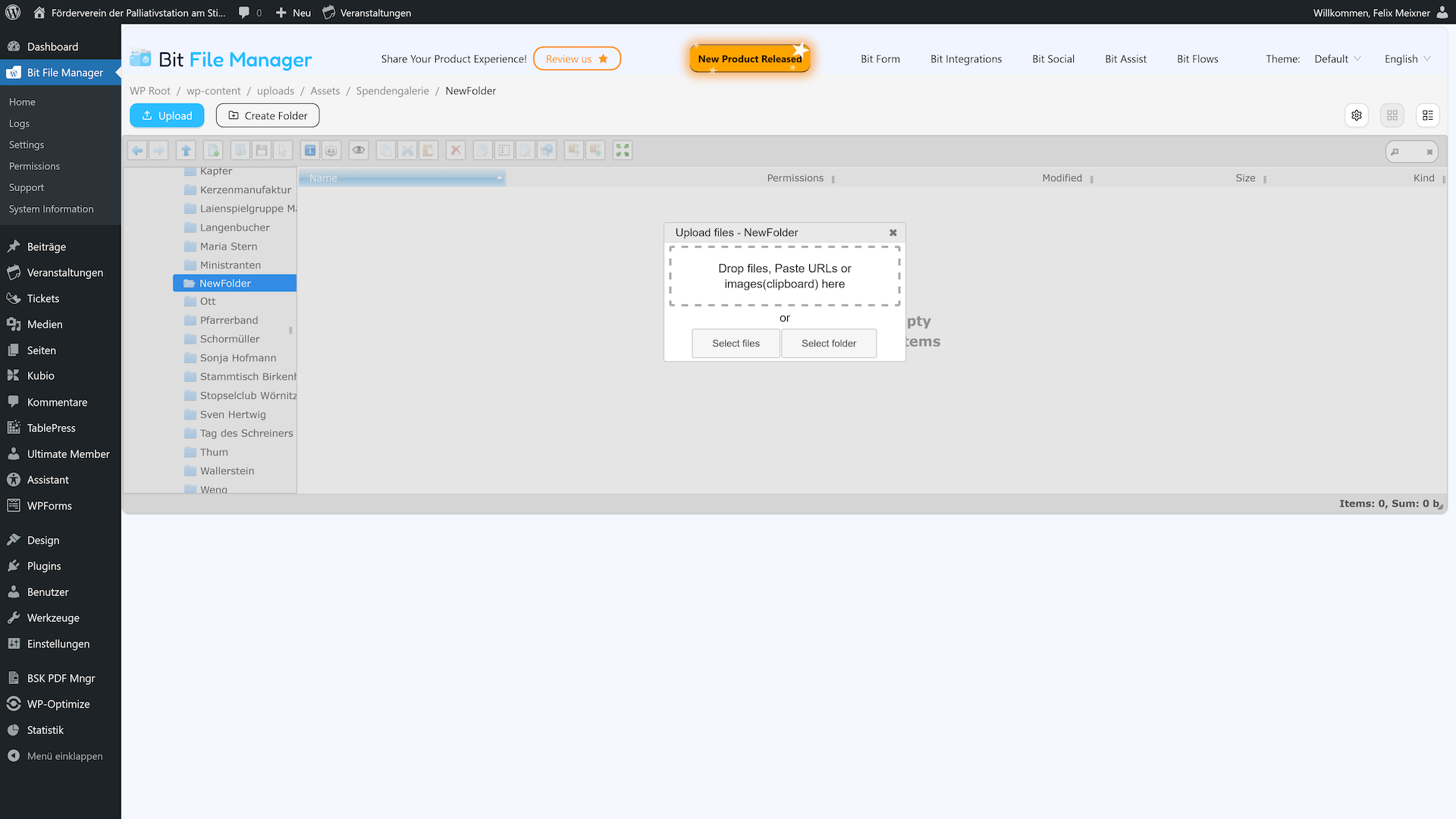Close the Upload files dialog

tap(893, 233)
